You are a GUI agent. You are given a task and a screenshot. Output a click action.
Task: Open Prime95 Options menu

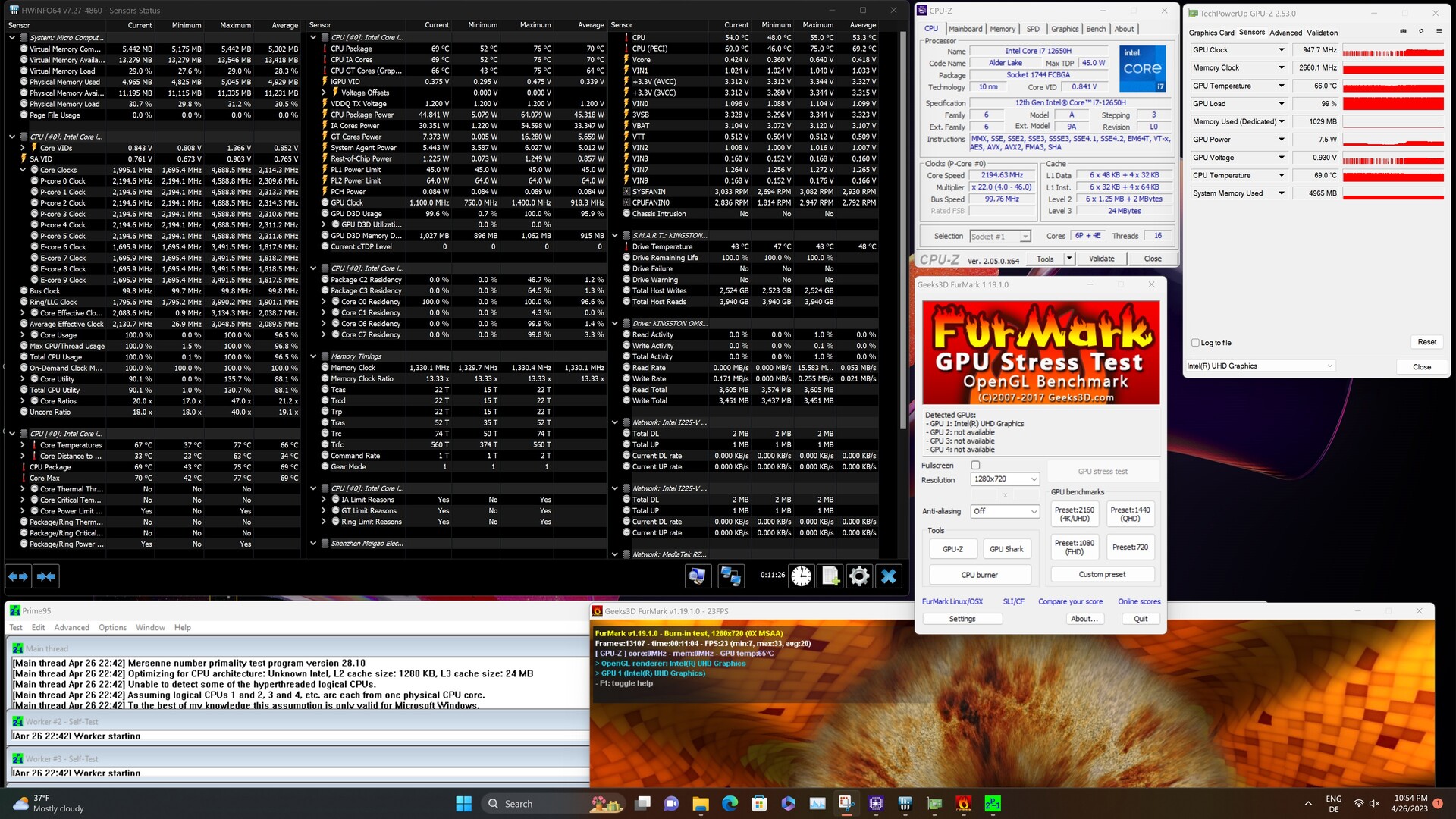tap(112, 627)
